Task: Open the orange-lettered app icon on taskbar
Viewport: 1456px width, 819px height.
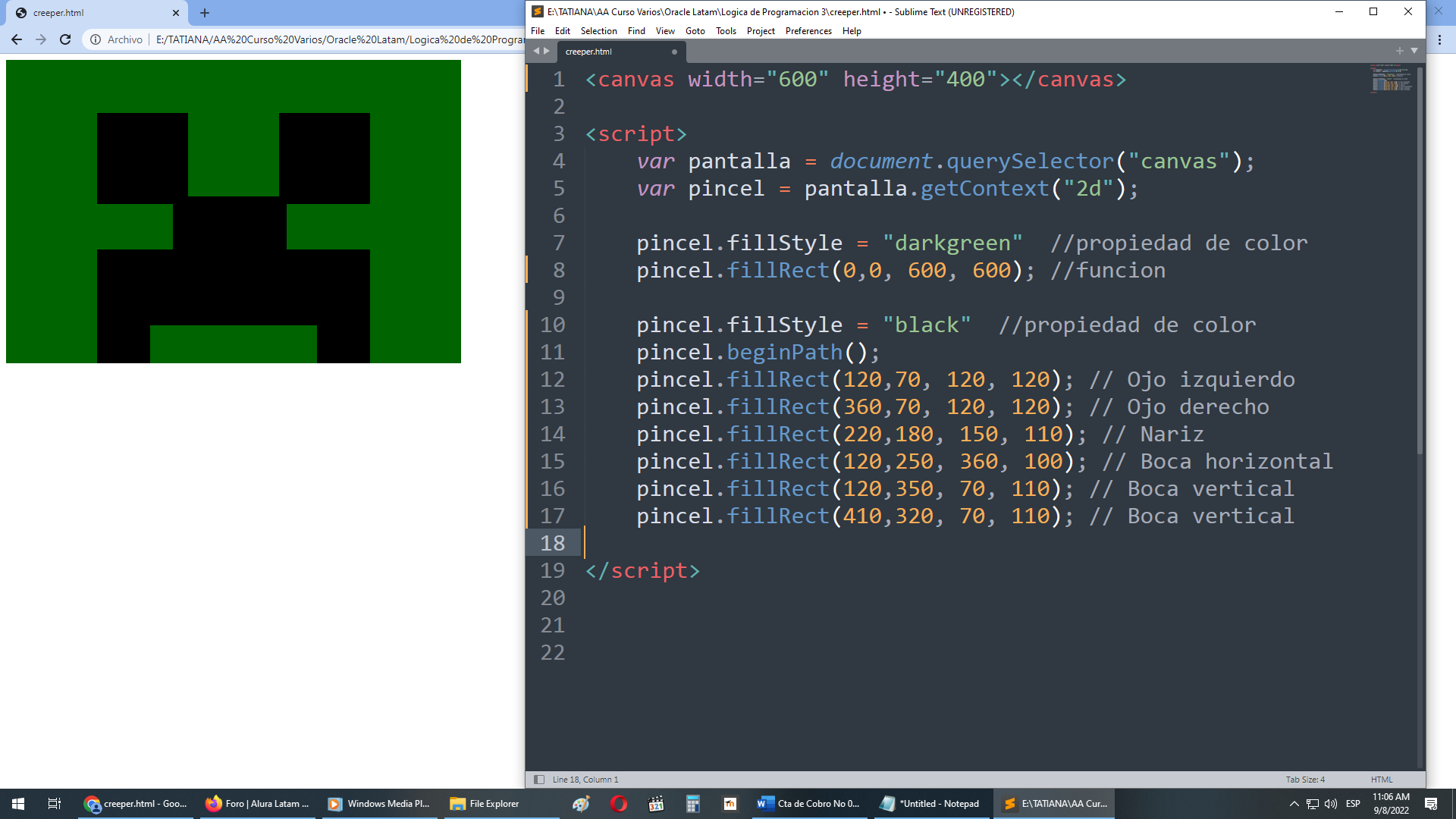Action: 730,804
